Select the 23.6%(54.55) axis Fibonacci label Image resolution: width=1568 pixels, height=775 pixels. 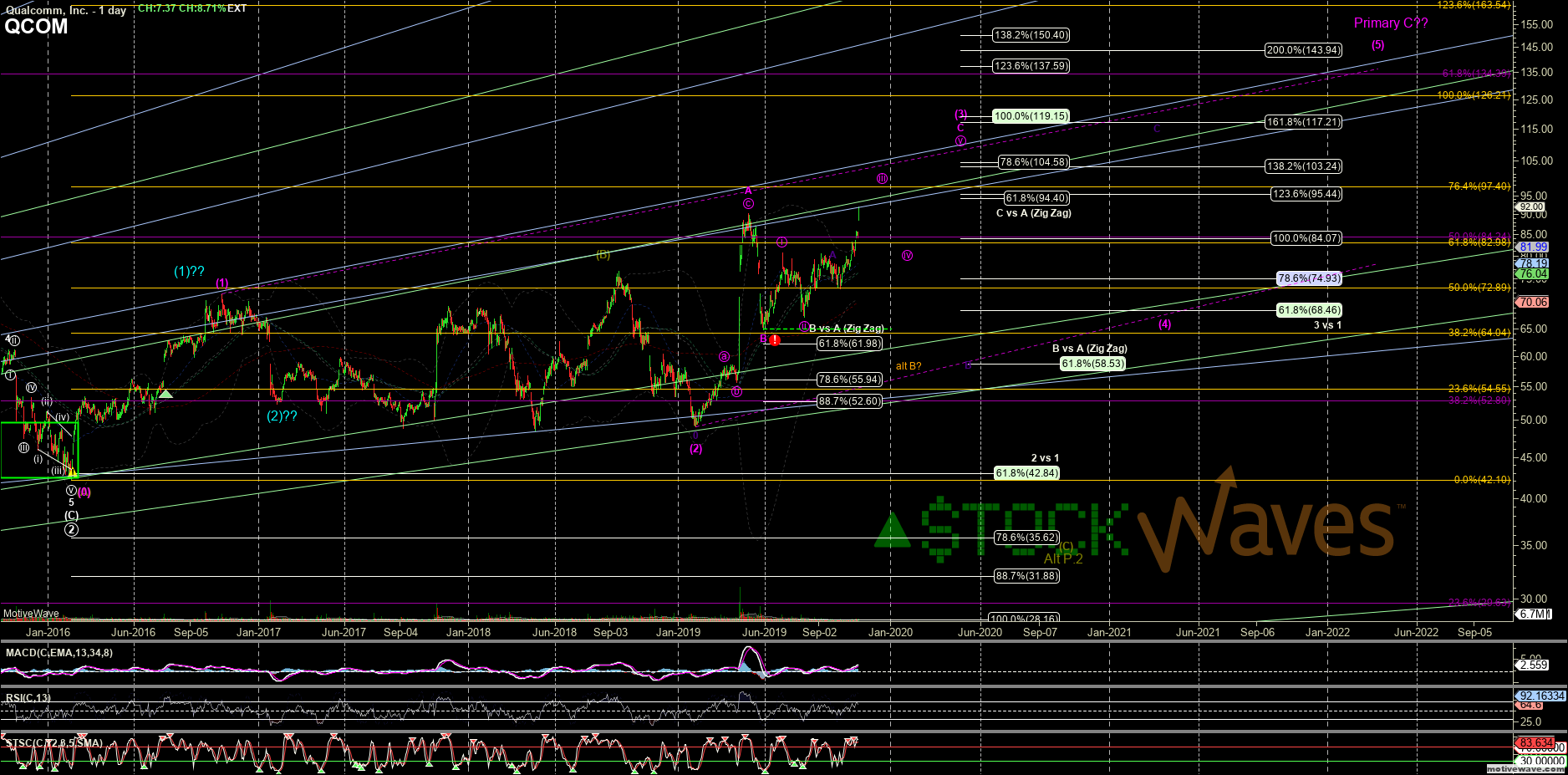tap(1479, 389)
